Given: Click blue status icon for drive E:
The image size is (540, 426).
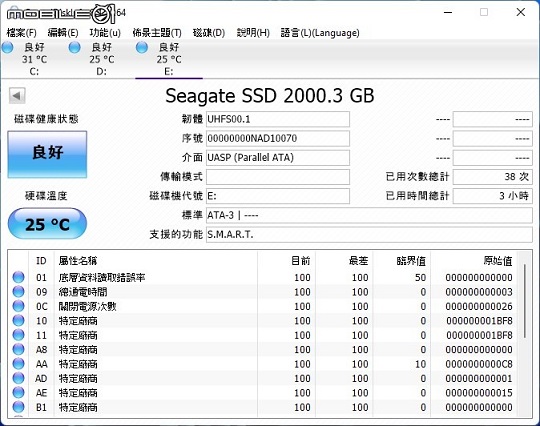Looking at the screenshot, I should point(142,48).
